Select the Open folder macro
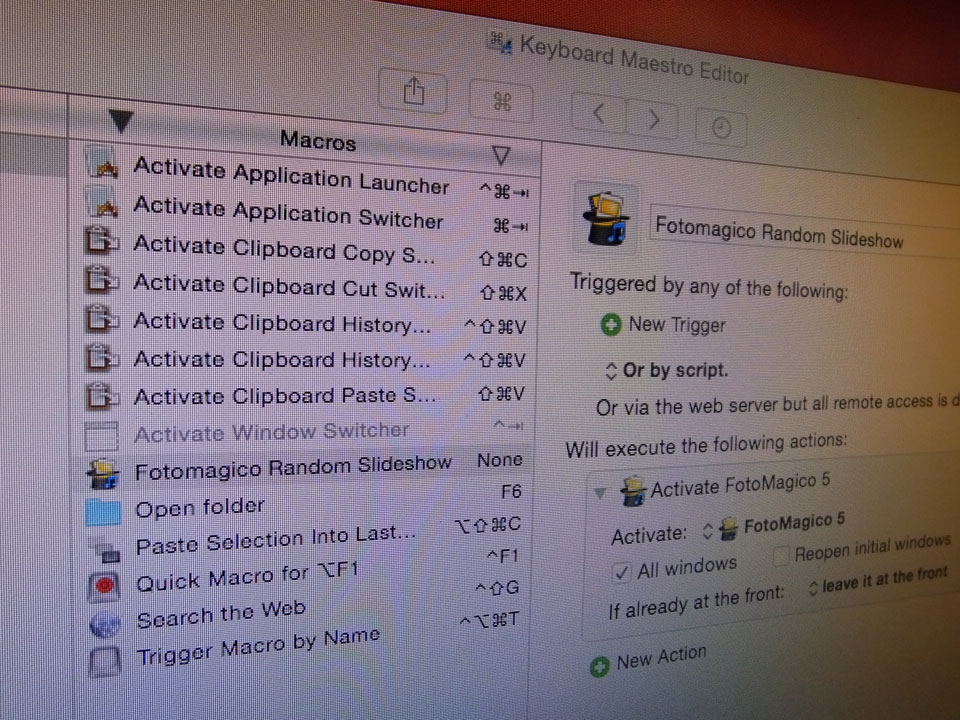 click(x=200, y=507)
